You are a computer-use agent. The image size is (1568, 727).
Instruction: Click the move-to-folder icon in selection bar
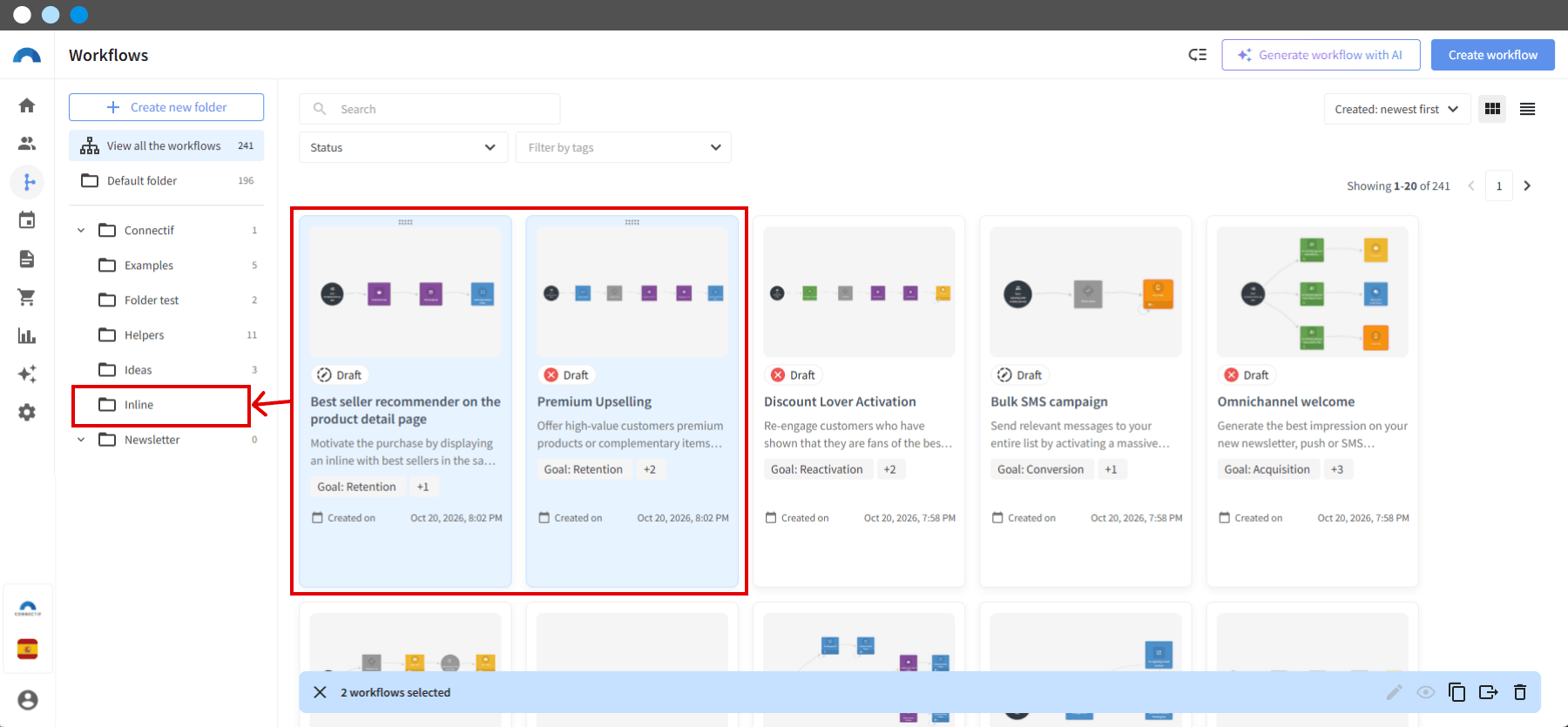1488,692
